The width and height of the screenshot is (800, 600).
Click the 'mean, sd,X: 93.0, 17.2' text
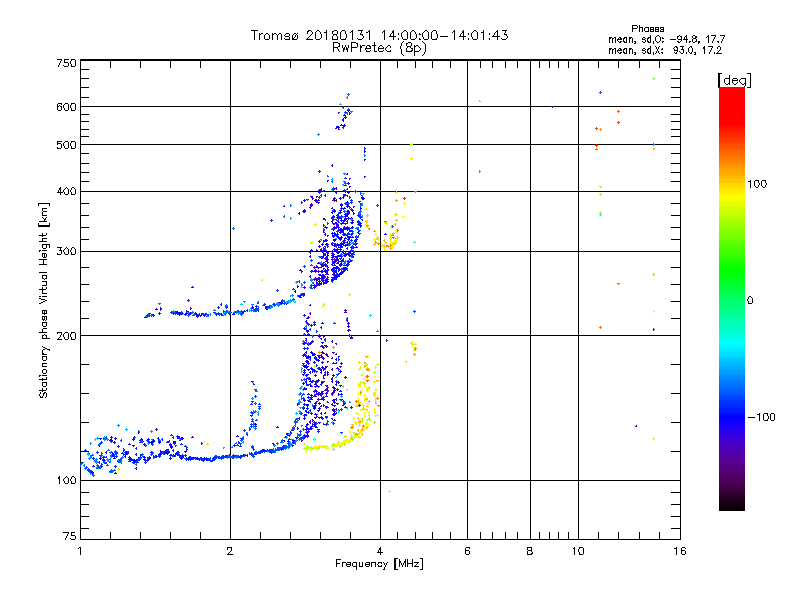tap(665, 50)
